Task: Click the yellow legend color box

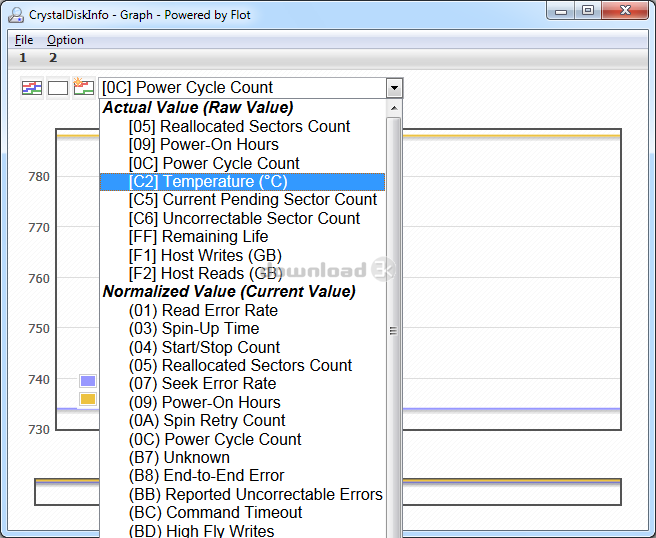Action: (88, 399)
